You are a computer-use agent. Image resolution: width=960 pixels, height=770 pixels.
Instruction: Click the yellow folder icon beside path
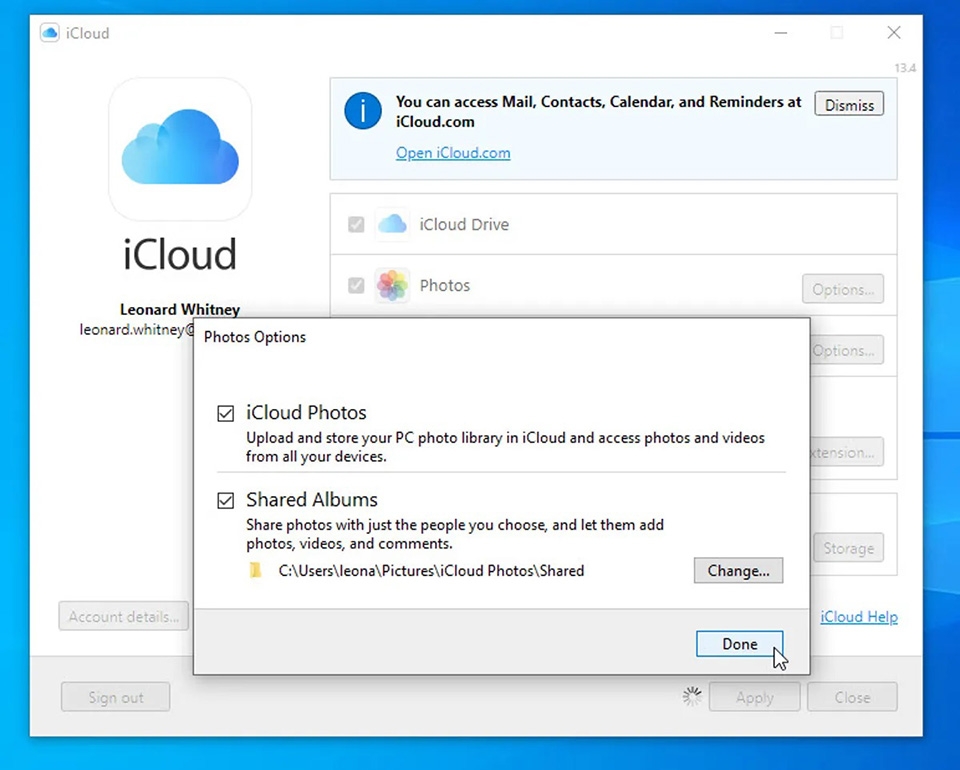point(256,570)
